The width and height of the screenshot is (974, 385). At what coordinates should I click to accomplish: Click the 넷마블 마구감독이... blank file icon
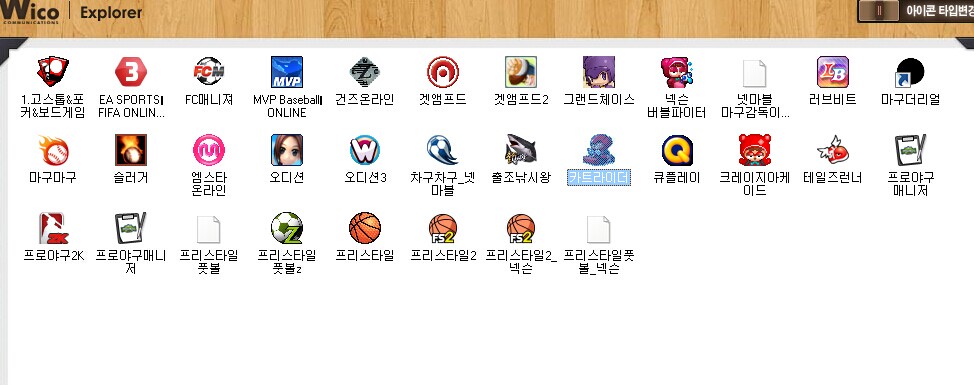755,73
